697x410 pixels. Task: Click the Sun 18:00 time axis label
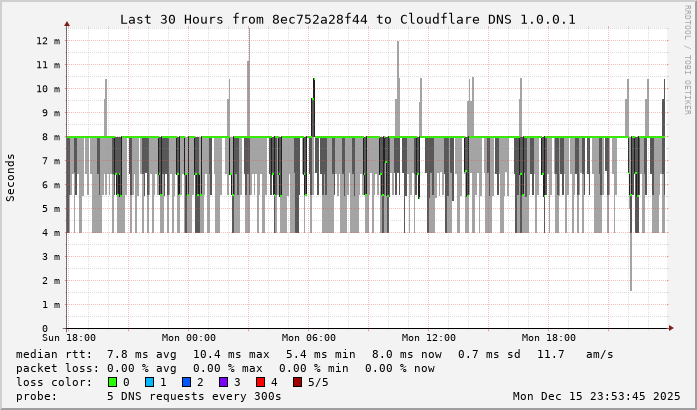(x=68, y=338)
